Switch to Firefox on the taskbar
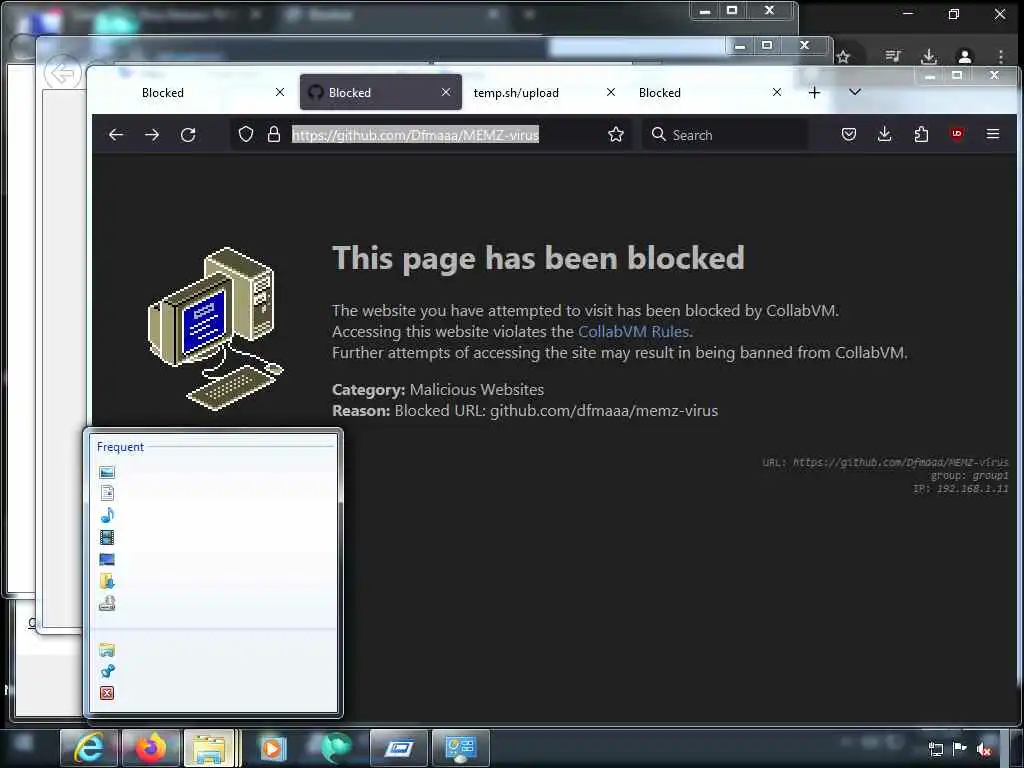 point(150,748)
